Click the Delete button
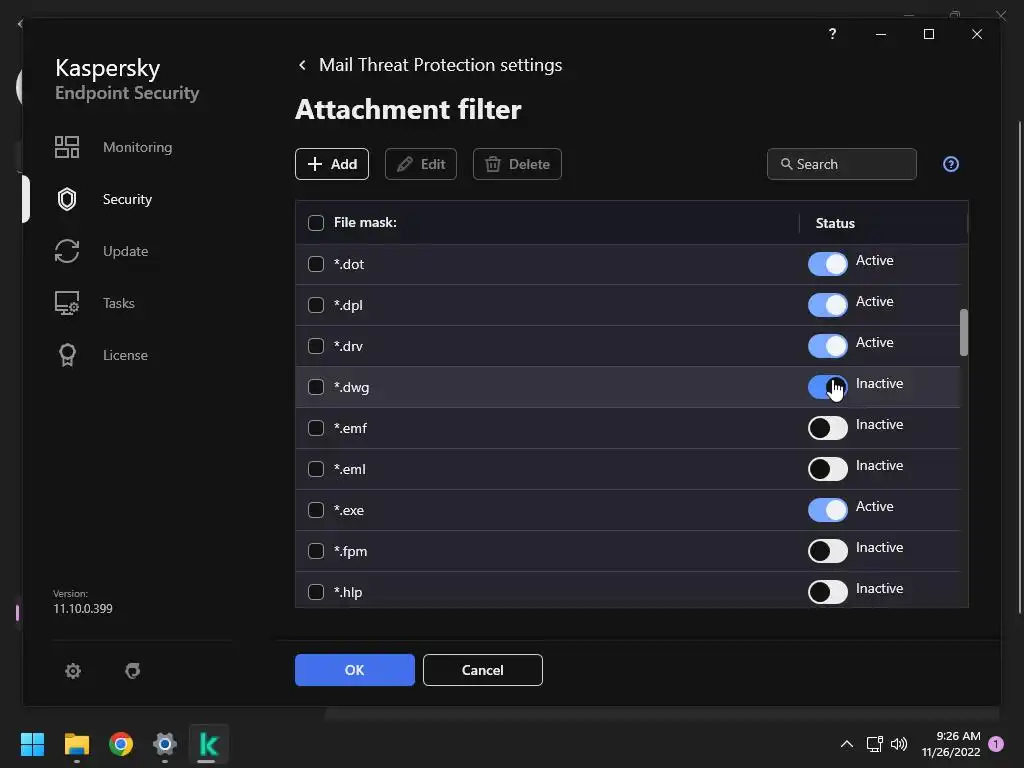 pos(517,164)
